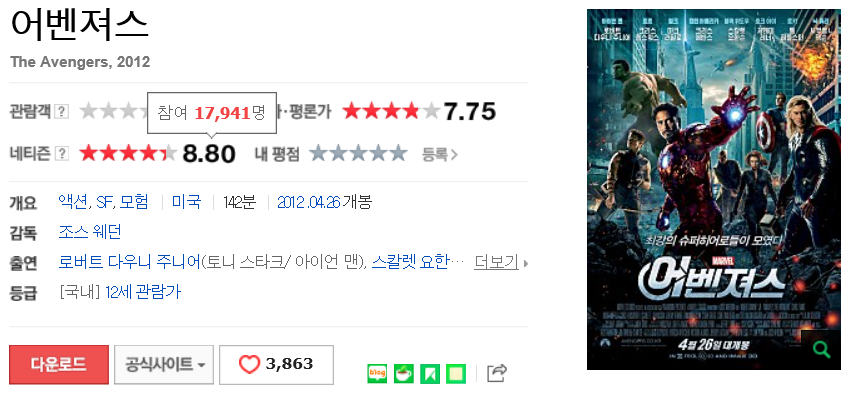Like the movie with heart button
The width and height of the screenshot is (851, 405).
tap(276, 365)
